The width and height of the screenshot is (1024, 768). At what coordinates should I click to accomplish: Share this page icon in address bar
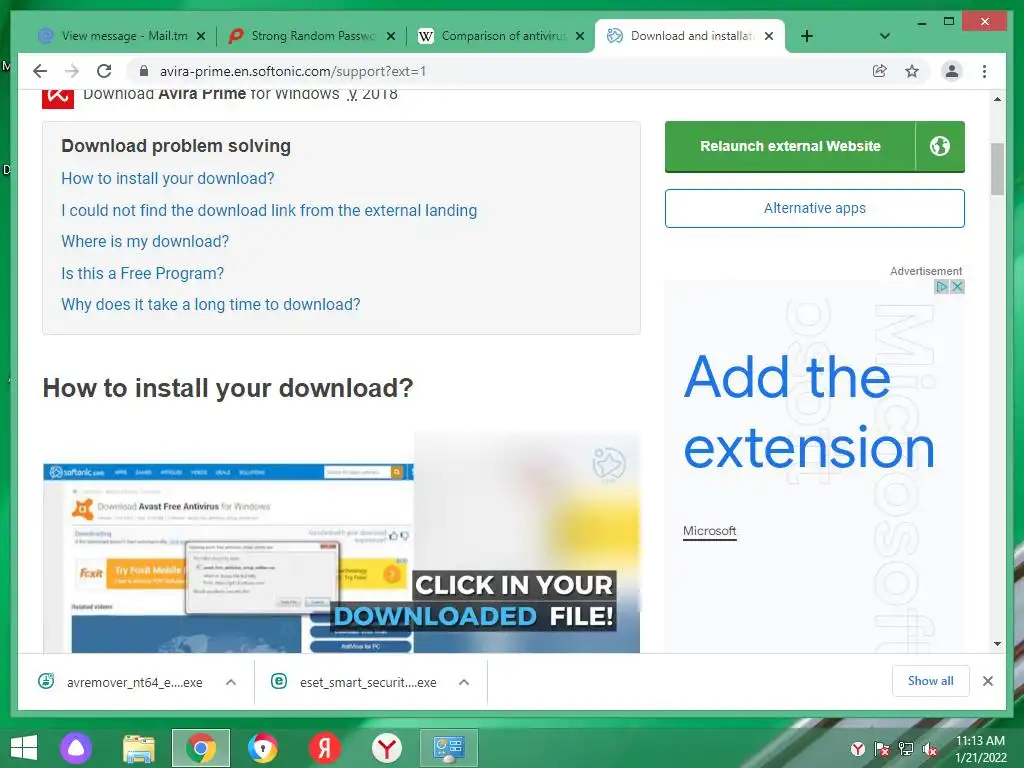880,71
